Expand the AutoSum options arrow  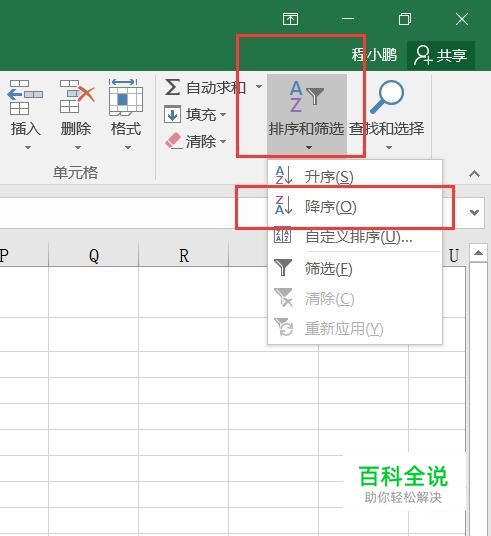point(259,87)
